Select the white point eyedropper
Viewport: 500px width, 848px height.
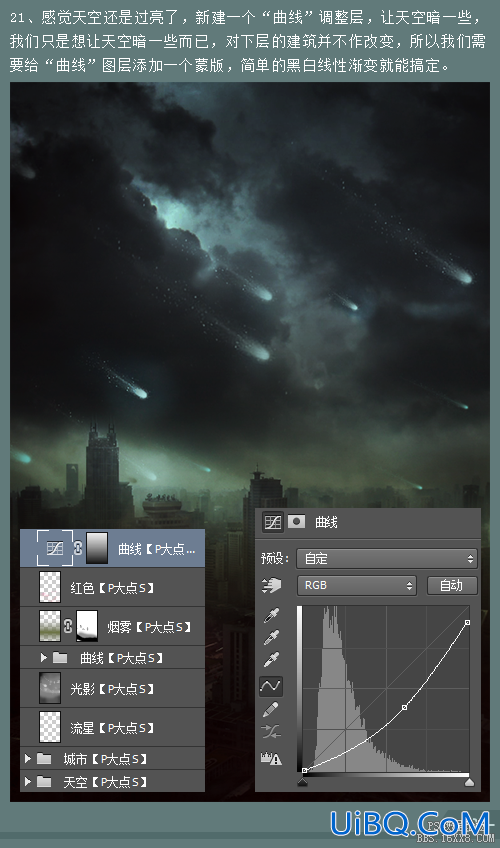coord(271,660)
